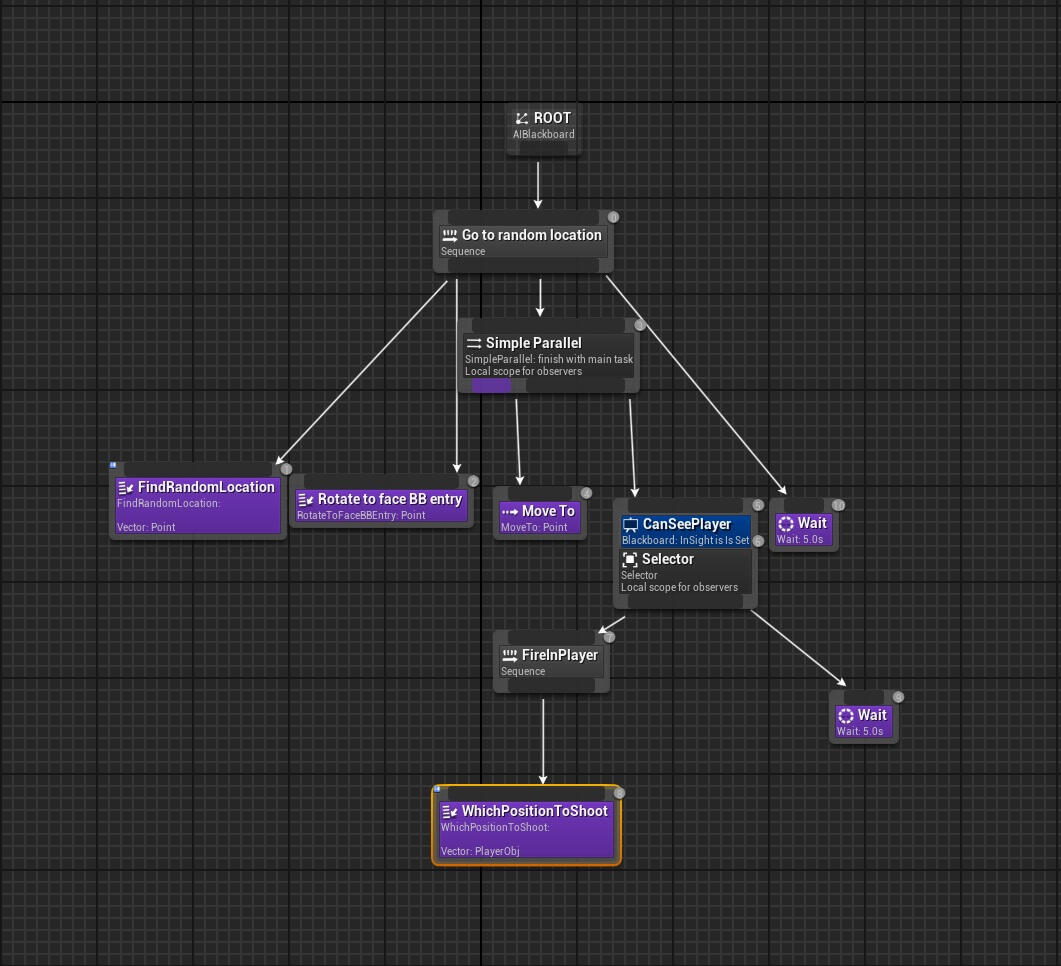Viewport: 1061px width, 966px height.
Task: Click the blue corner marker on WhichPositionToShoot
Action: pos(437,789)
